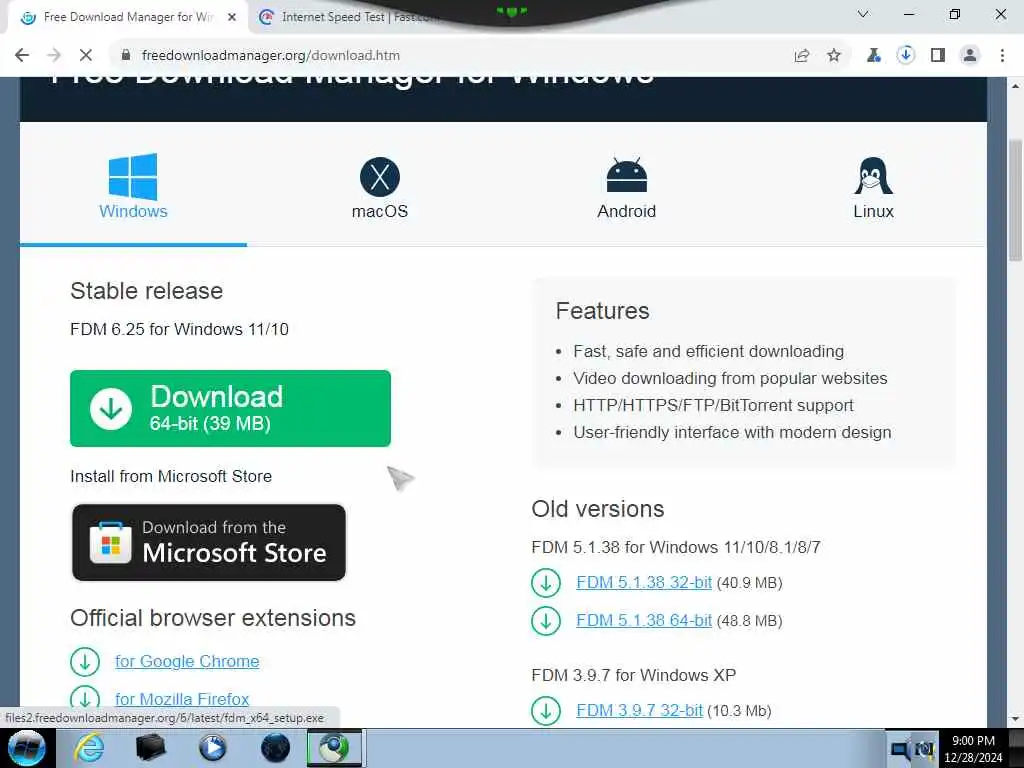Select the Linux platform tab
Screen dimensions: 1024x768
tap(873, 187)
